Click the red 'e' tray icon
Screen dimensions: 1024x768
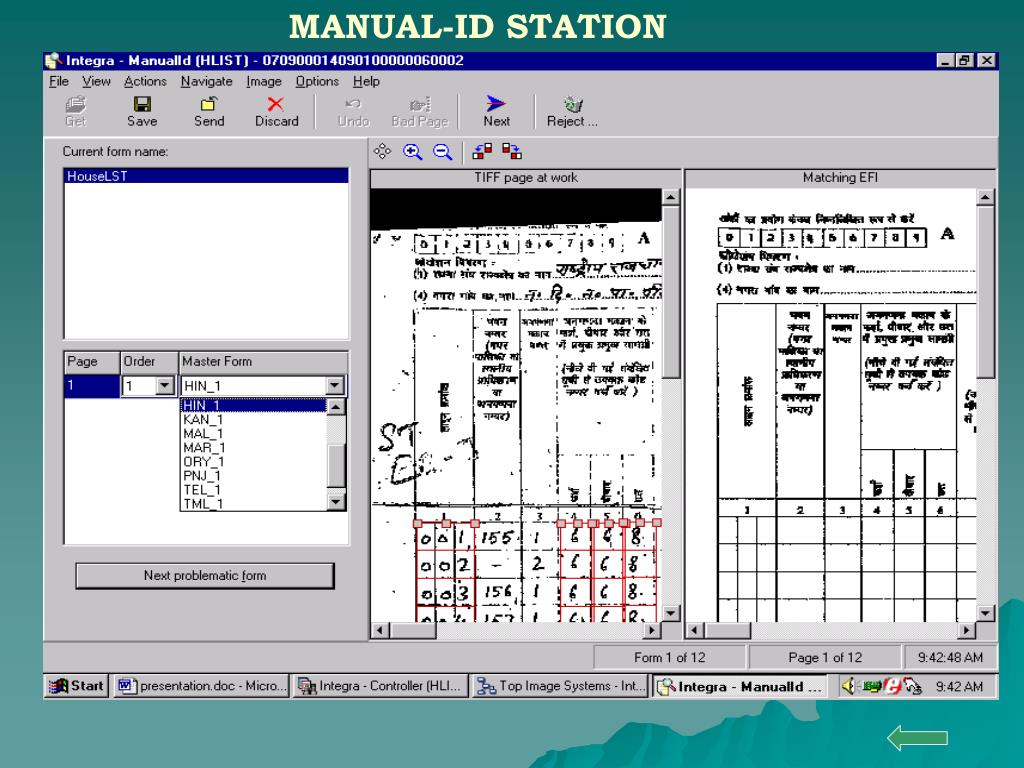point(892,686)
